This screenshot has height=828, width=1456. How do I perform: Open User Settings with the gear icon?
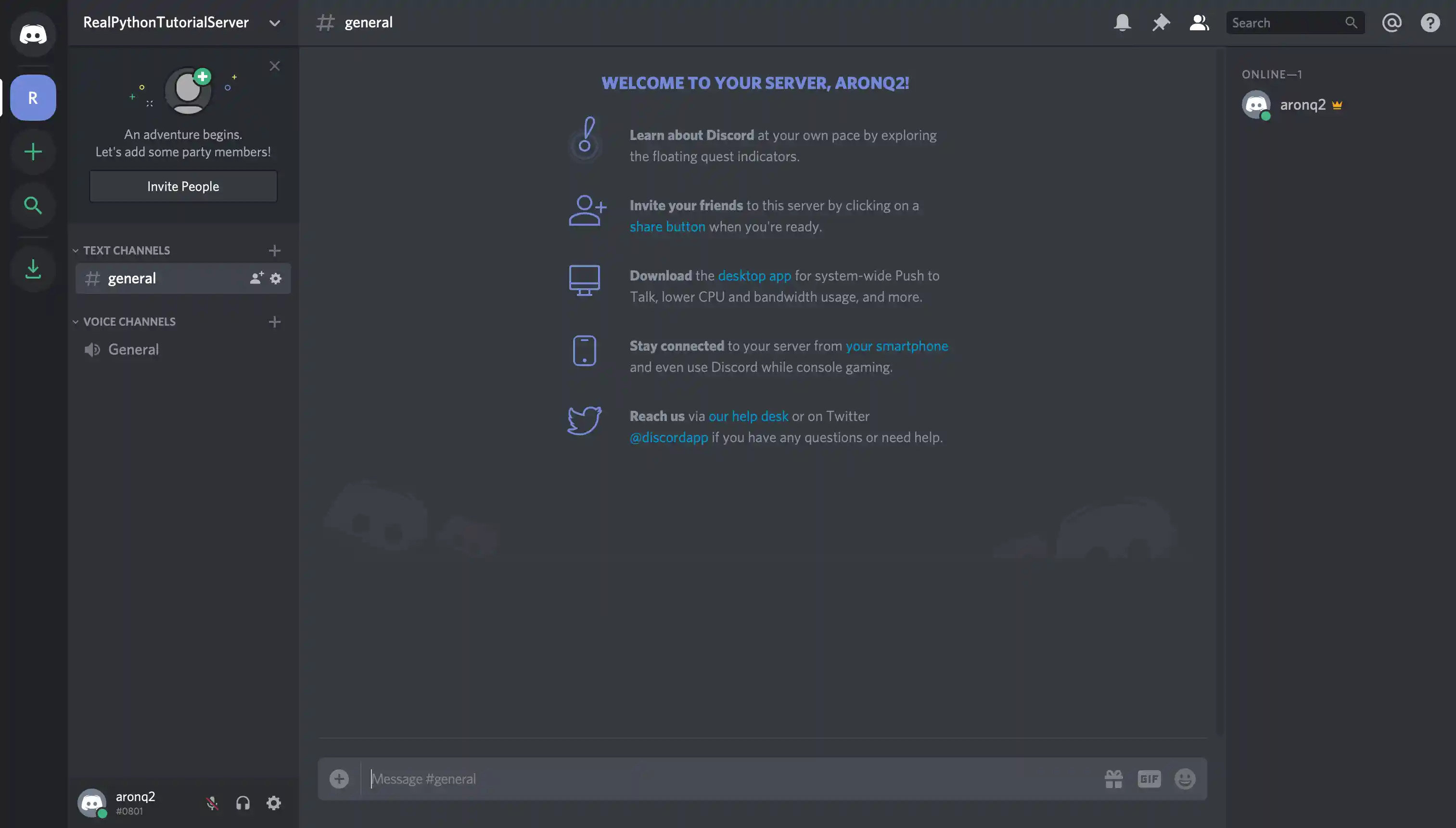273,803
